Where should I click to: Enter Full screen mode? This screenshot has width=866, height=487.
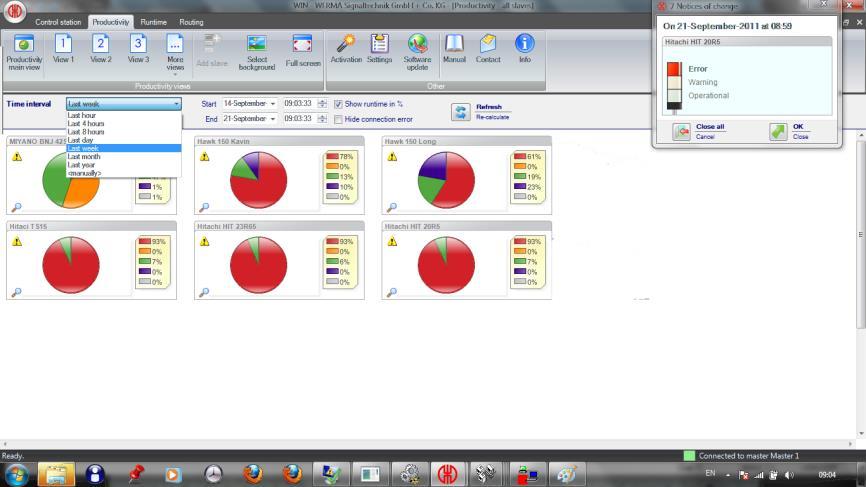pyautogui.click(x=303, y=51)
